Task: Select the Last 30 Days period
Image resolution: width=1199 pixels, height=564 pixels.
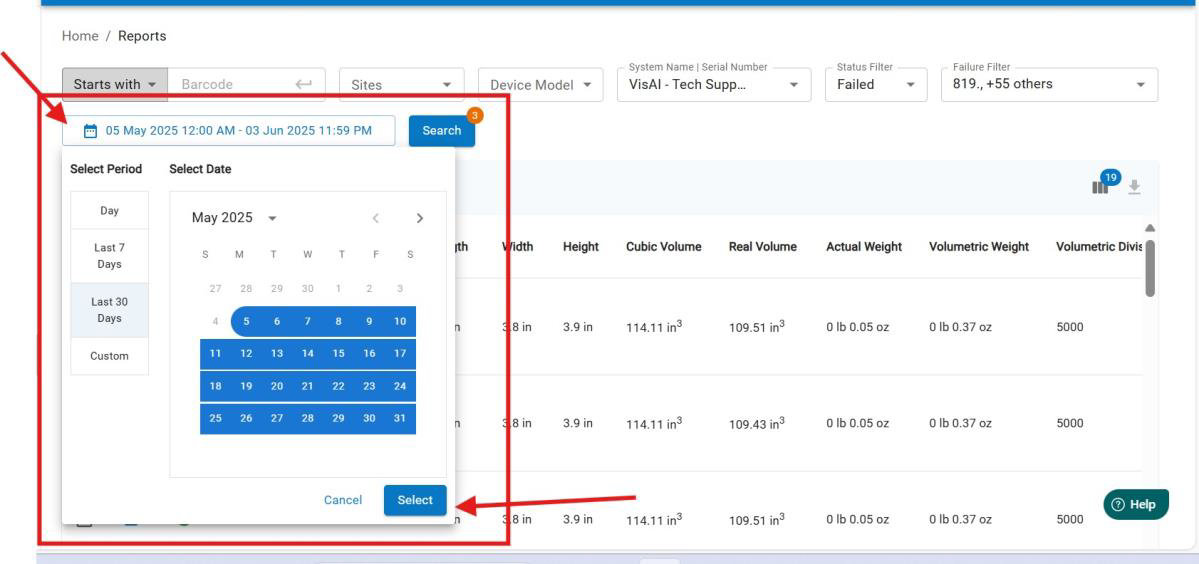Action: 109,310
